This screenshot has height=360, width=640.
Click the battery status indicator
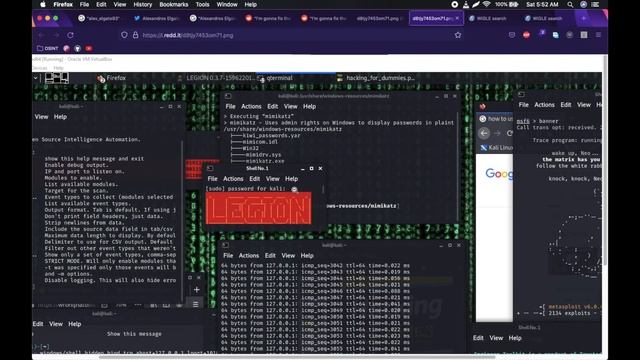coord(507,4)
